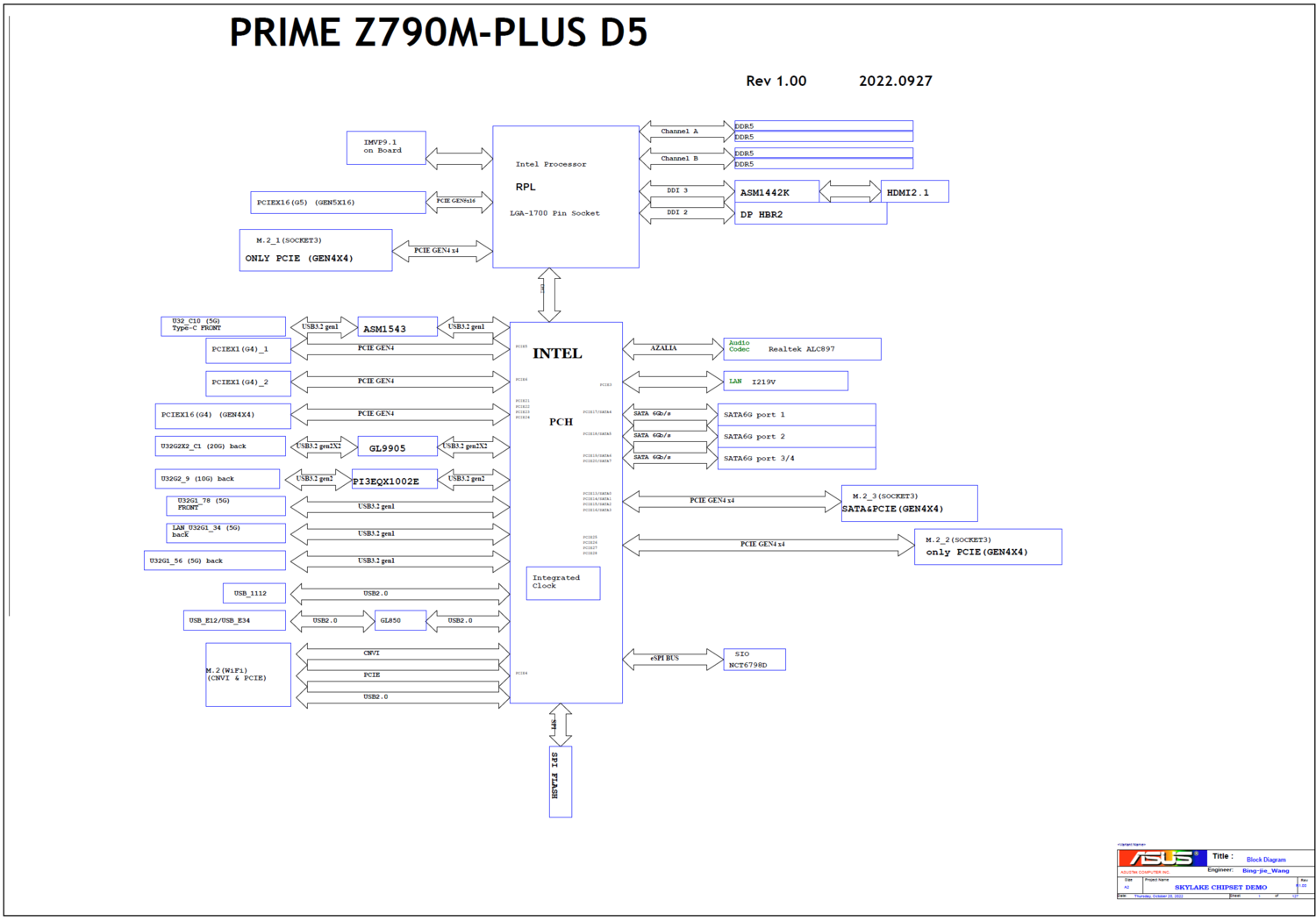Image resolution: width=1316 pixels, height=921 pixels.
Task: Click the GL9905 hub block
Action: coord(397,447)
